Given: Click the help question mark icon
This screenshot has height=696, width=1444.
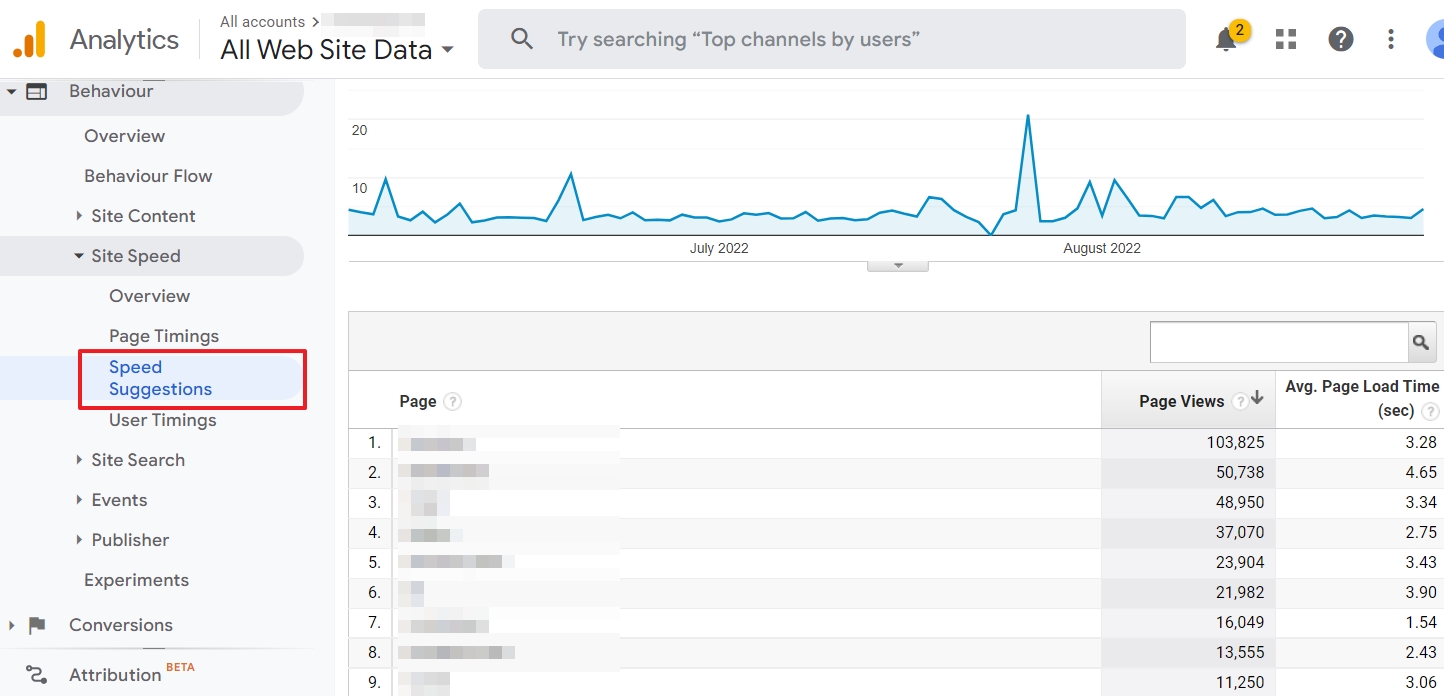Looking at the screenshot, I should tap(1340, 40).
